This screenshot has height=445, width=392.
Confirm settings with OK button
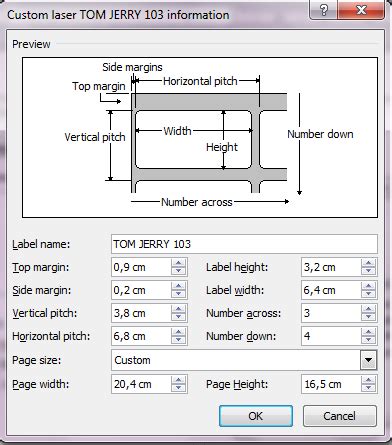pyautogui.click(x=256, y=416)
